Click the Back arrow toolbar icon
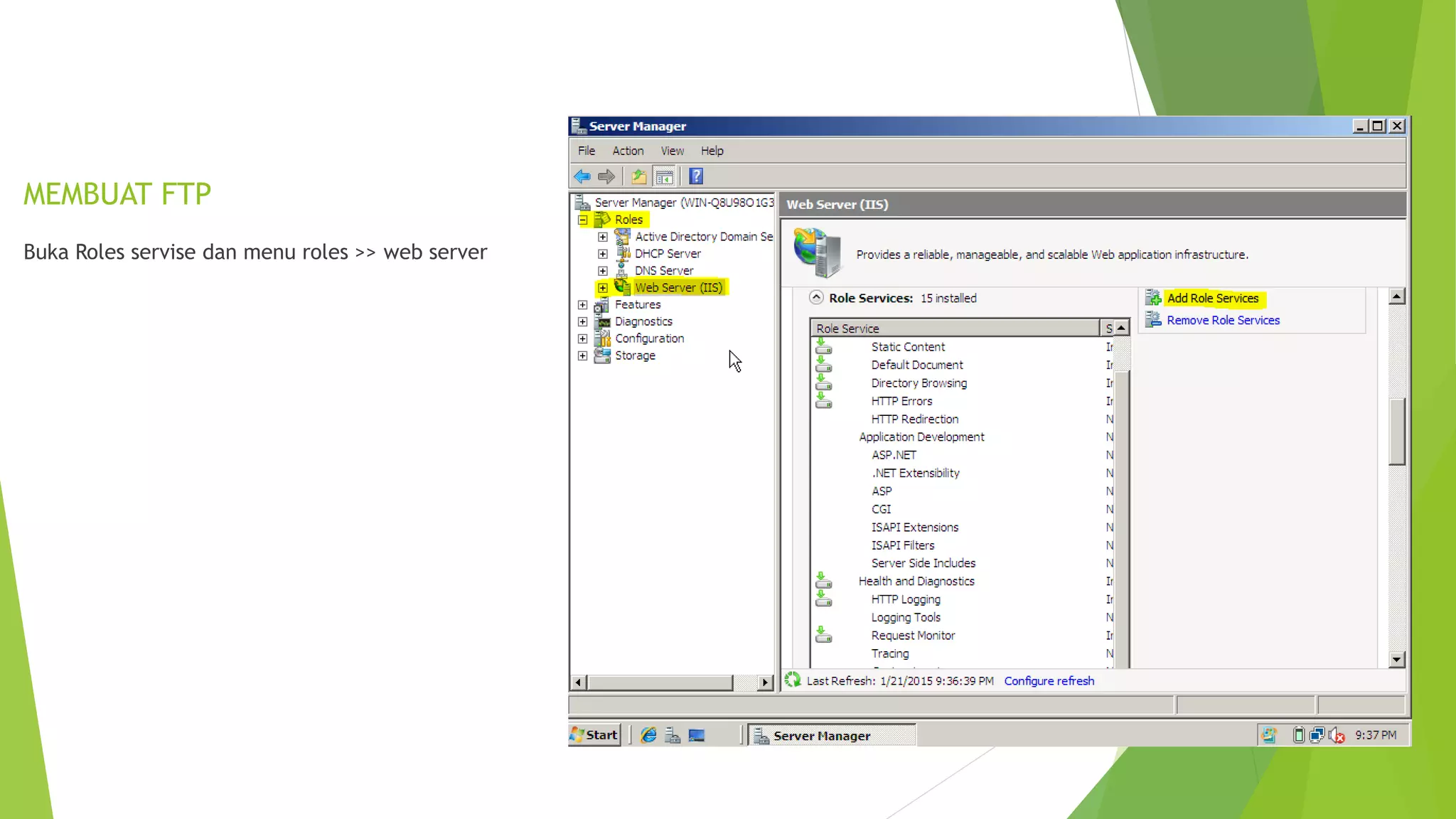 [x=582, y=176]
